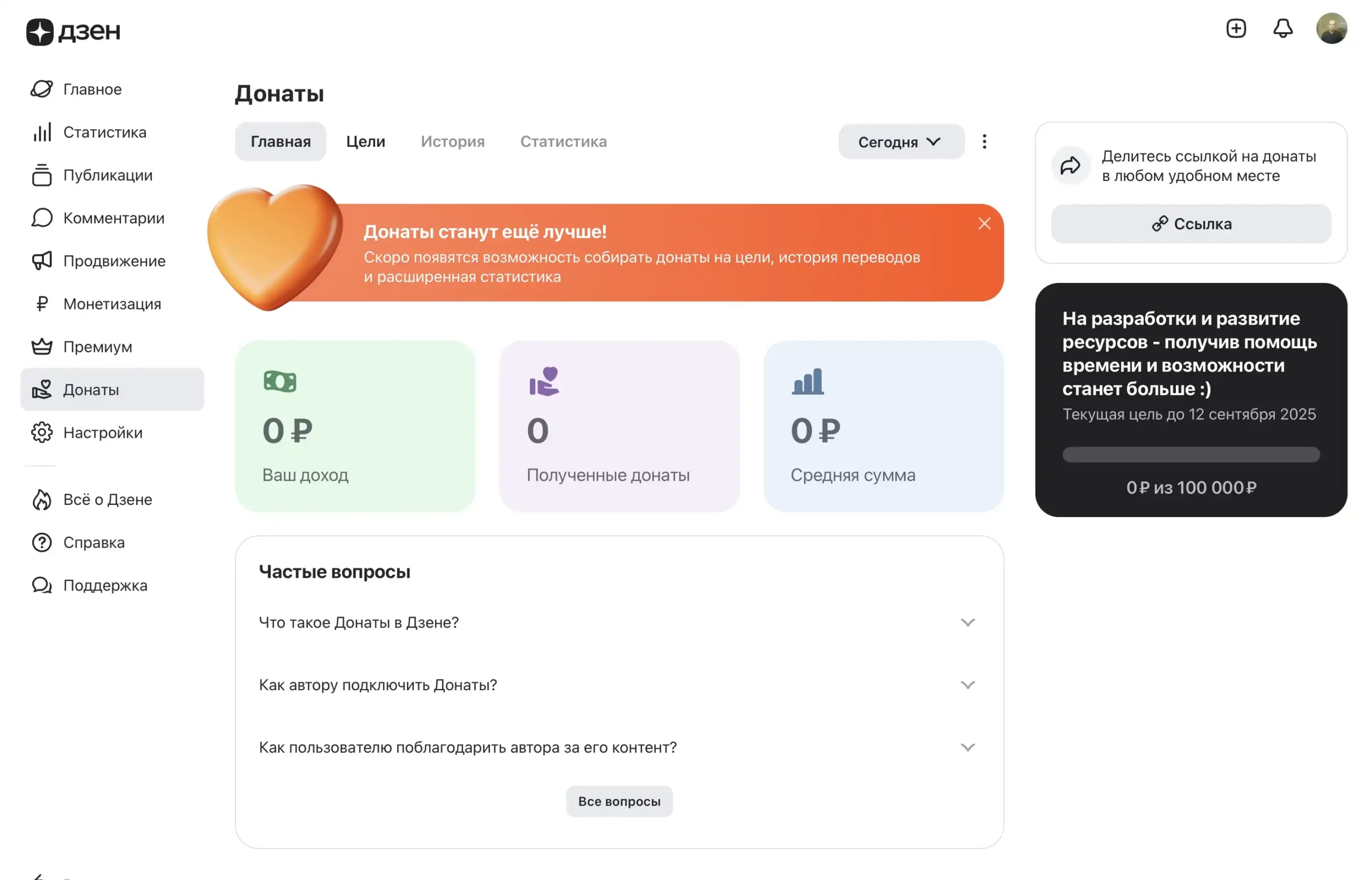Dismiss the orange donations banner

pos(984,224)
